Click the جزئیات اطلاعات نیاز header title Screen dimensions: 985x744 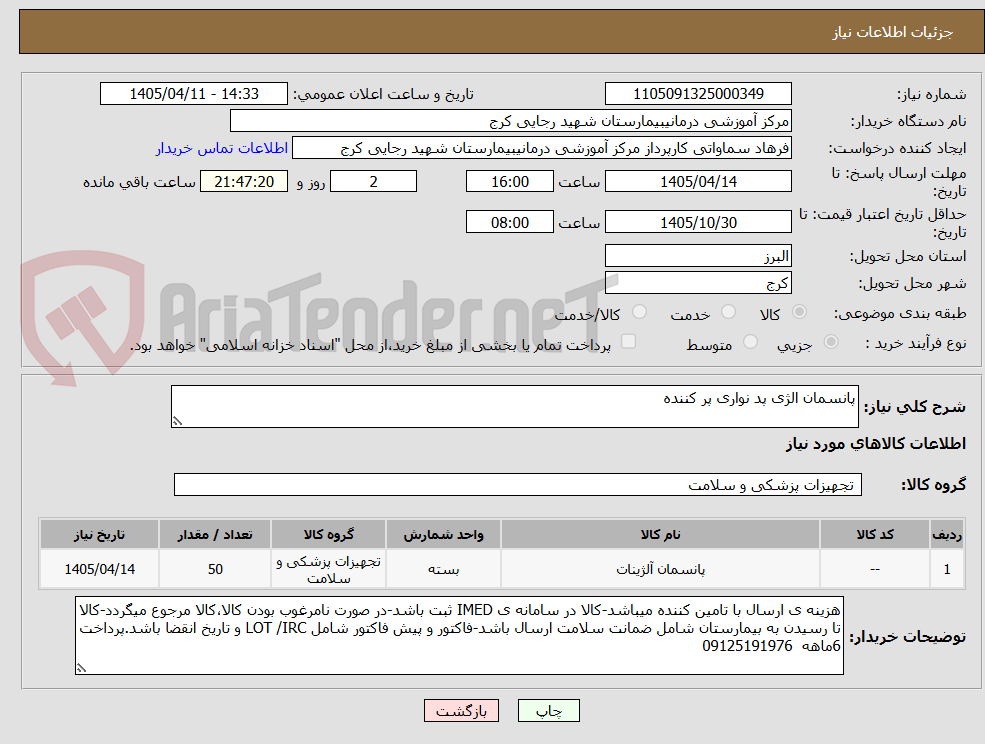coord(893,32)
